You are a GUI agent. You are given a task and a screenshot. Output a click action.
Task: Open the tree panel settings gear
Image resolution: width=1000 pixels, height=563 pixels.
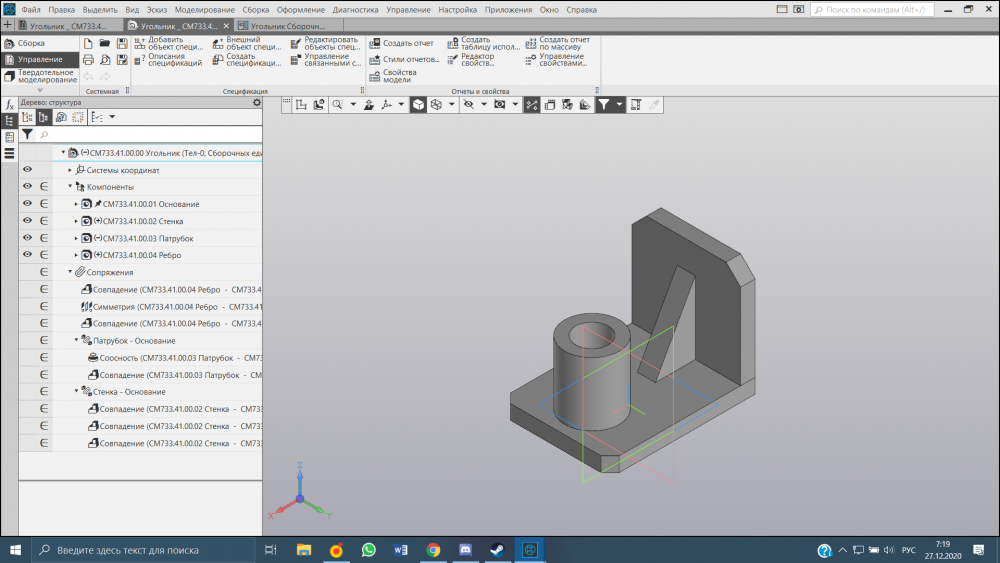tap(256, 102)
